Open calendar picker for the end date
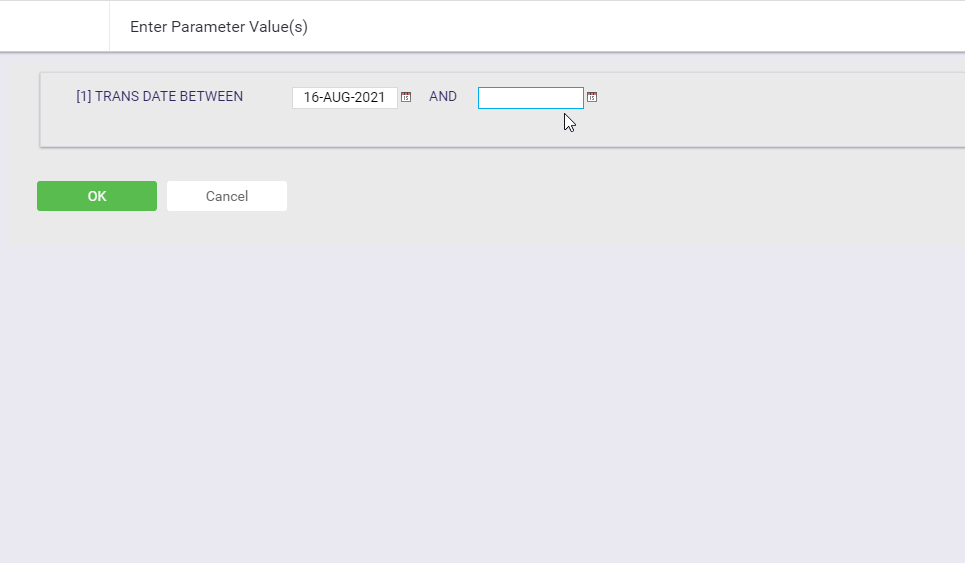This screenshot has height=563, width=965. click(x=592, y=97)
